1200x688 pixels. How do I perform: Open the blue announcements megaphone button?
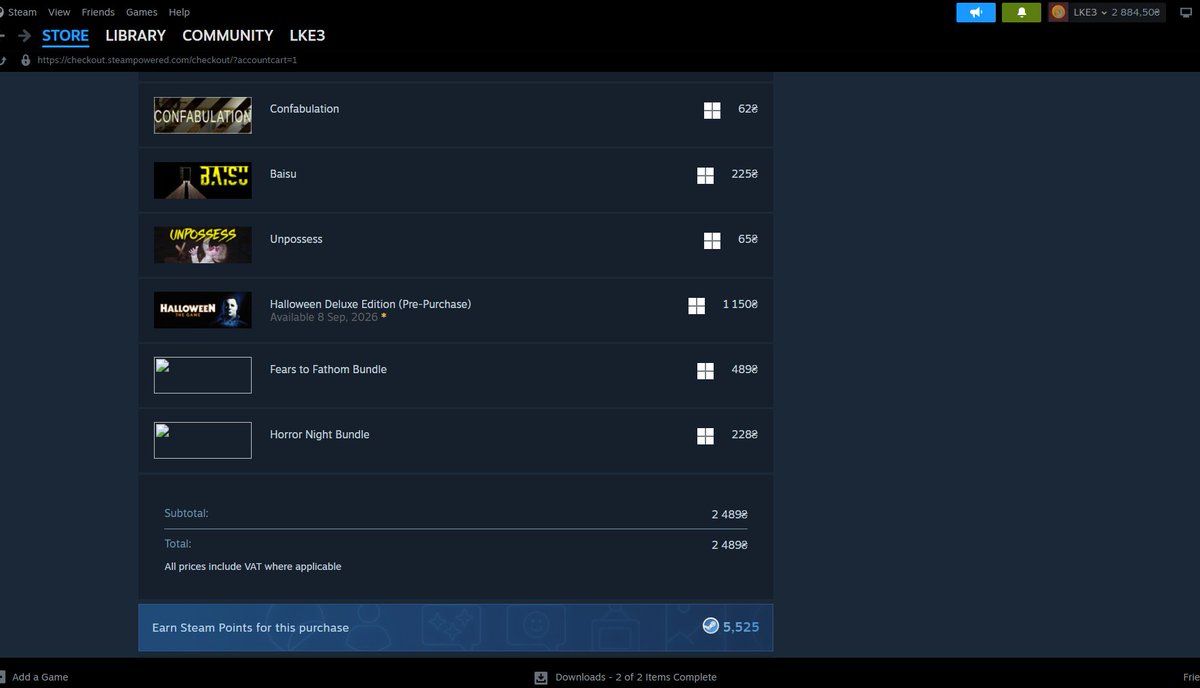[x=975, y=12]
